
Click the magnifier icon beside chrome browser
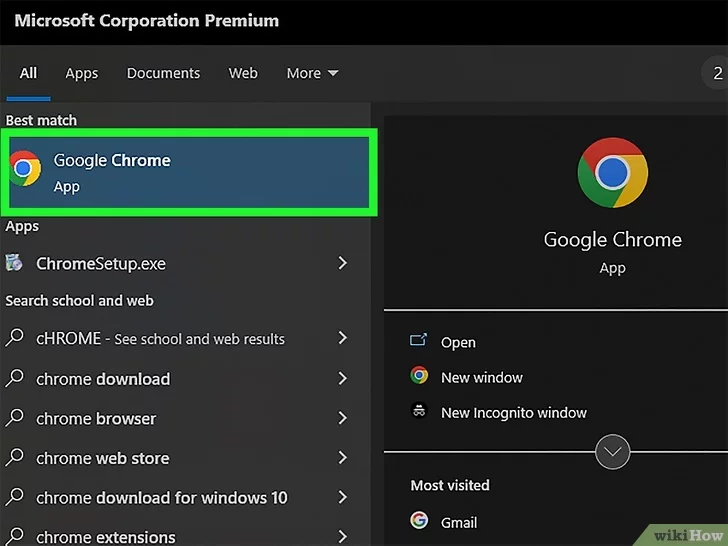(x=14, y=417)
